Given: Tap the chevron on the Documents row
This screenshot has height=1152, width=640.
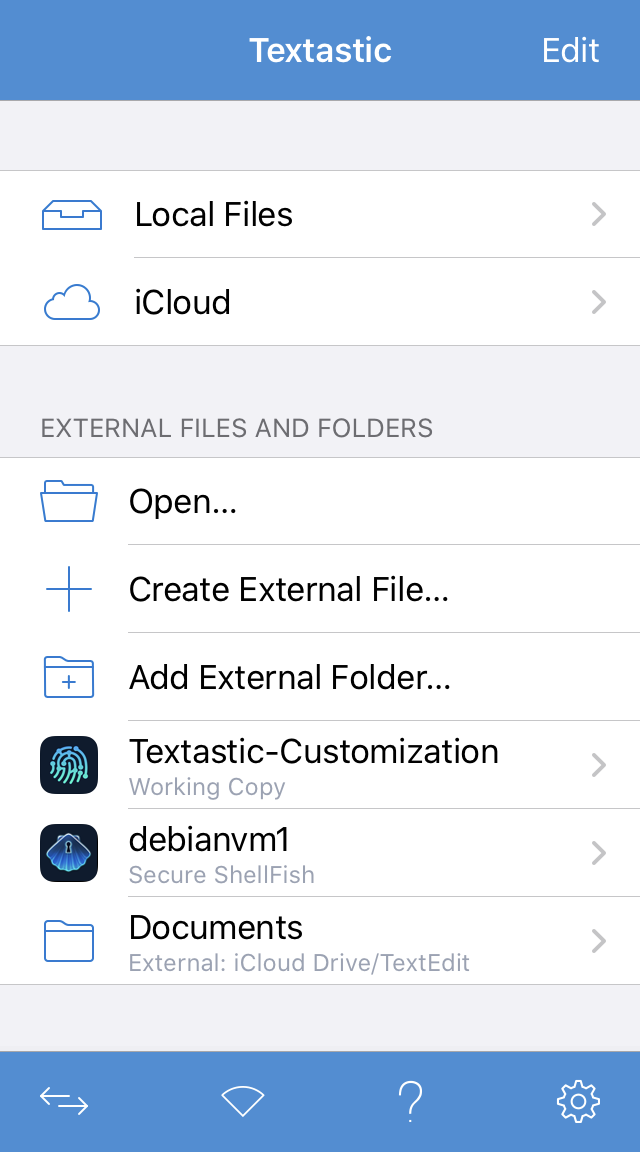Looking at the screenshot, I should [x=600, y=940].
